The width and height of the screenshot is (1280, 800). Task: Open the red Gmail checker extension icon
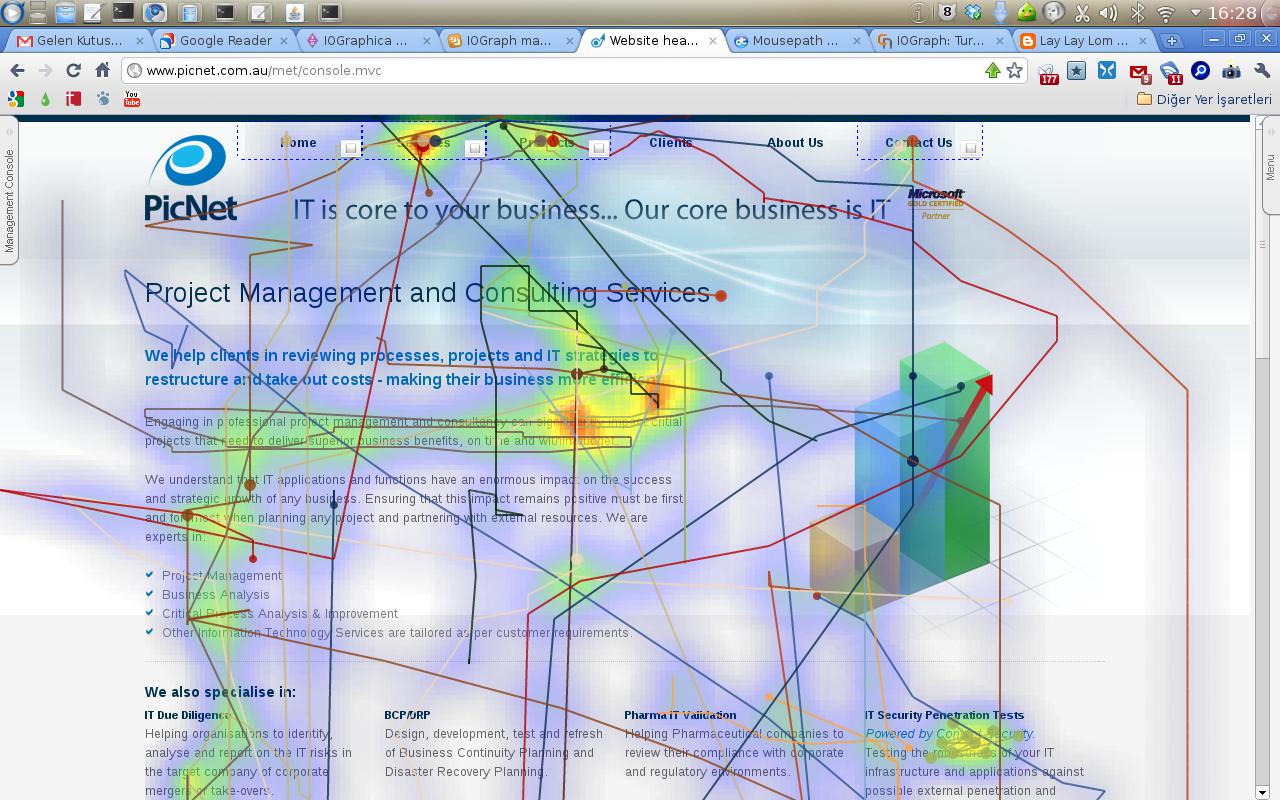(x=1139, y=73)
